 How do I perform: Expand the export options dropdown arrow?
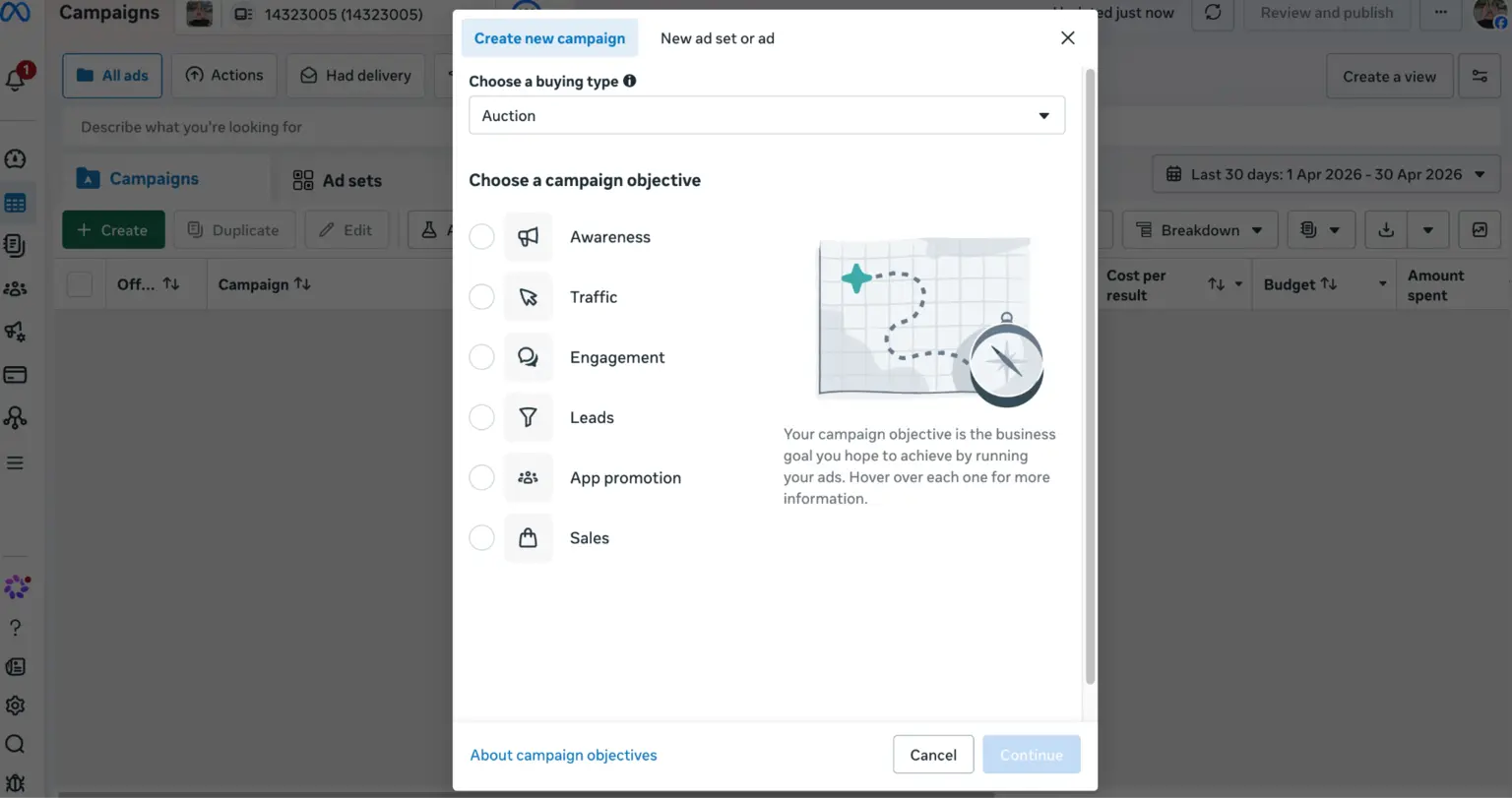tap(1427, 230)
